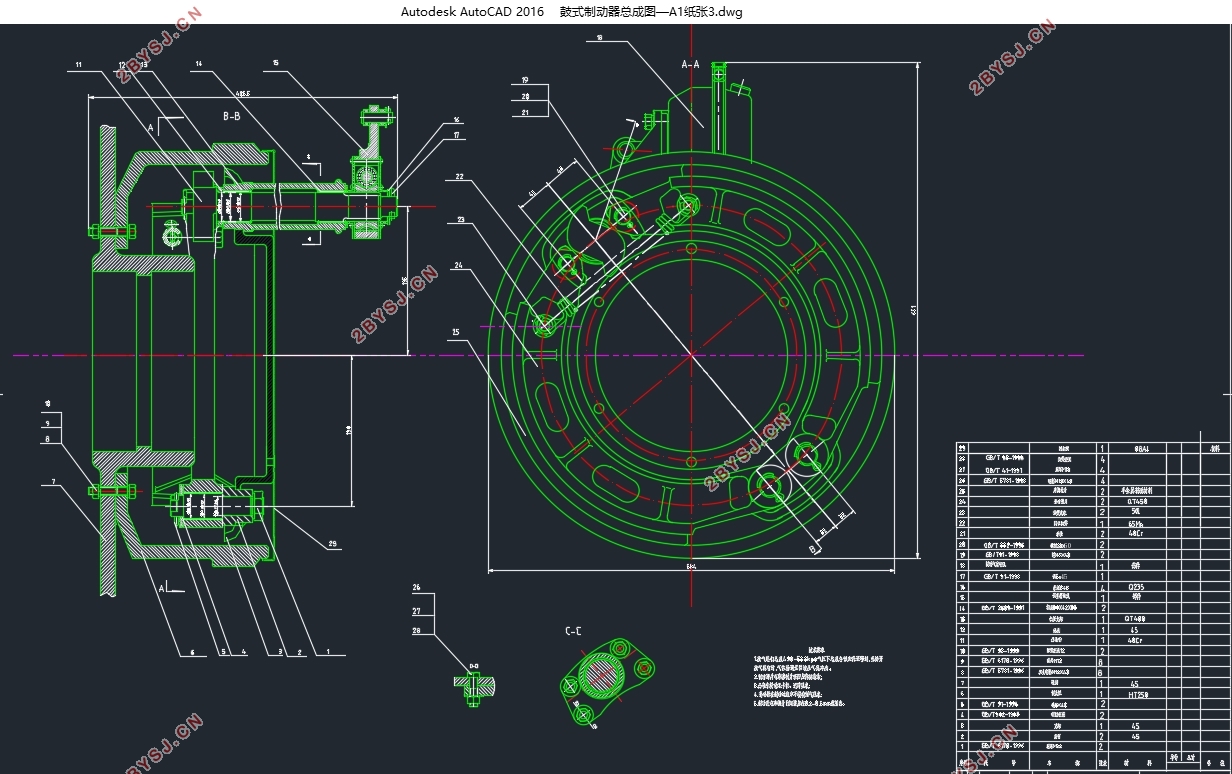Click part callout number 24
This screenshot has height=774, width=1232.
[458, 266]
